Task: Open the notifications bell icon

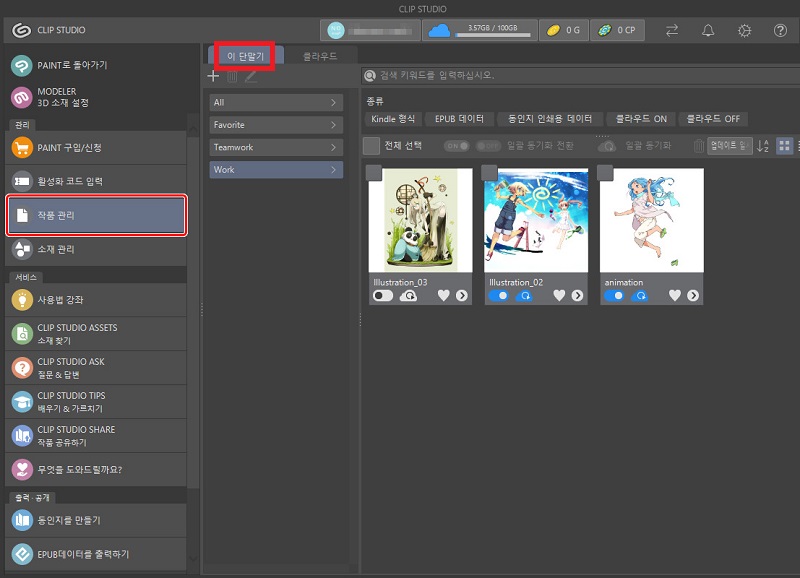Action: click(708, 30)
